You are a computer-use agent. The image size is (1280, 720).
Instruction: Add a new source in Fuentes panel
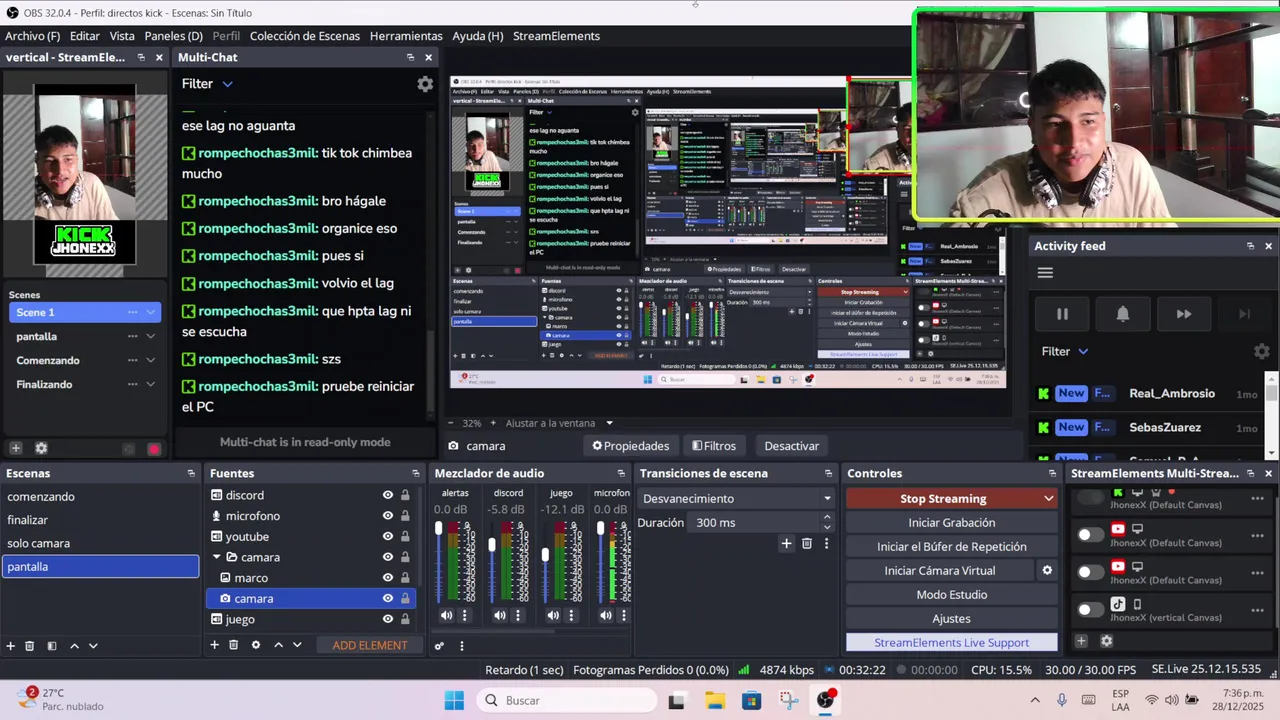pos(214,645)
